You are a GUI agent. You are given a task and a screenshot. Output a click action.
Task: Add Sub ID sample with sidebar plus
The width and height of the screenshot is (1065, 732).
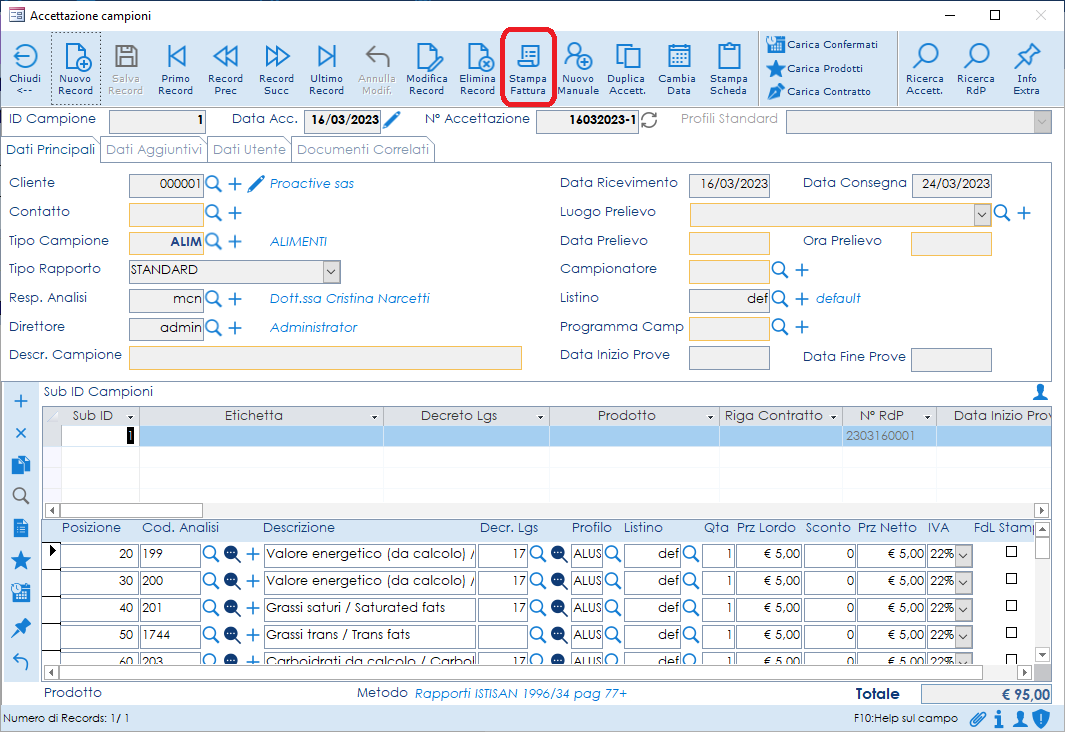[21, 401]
